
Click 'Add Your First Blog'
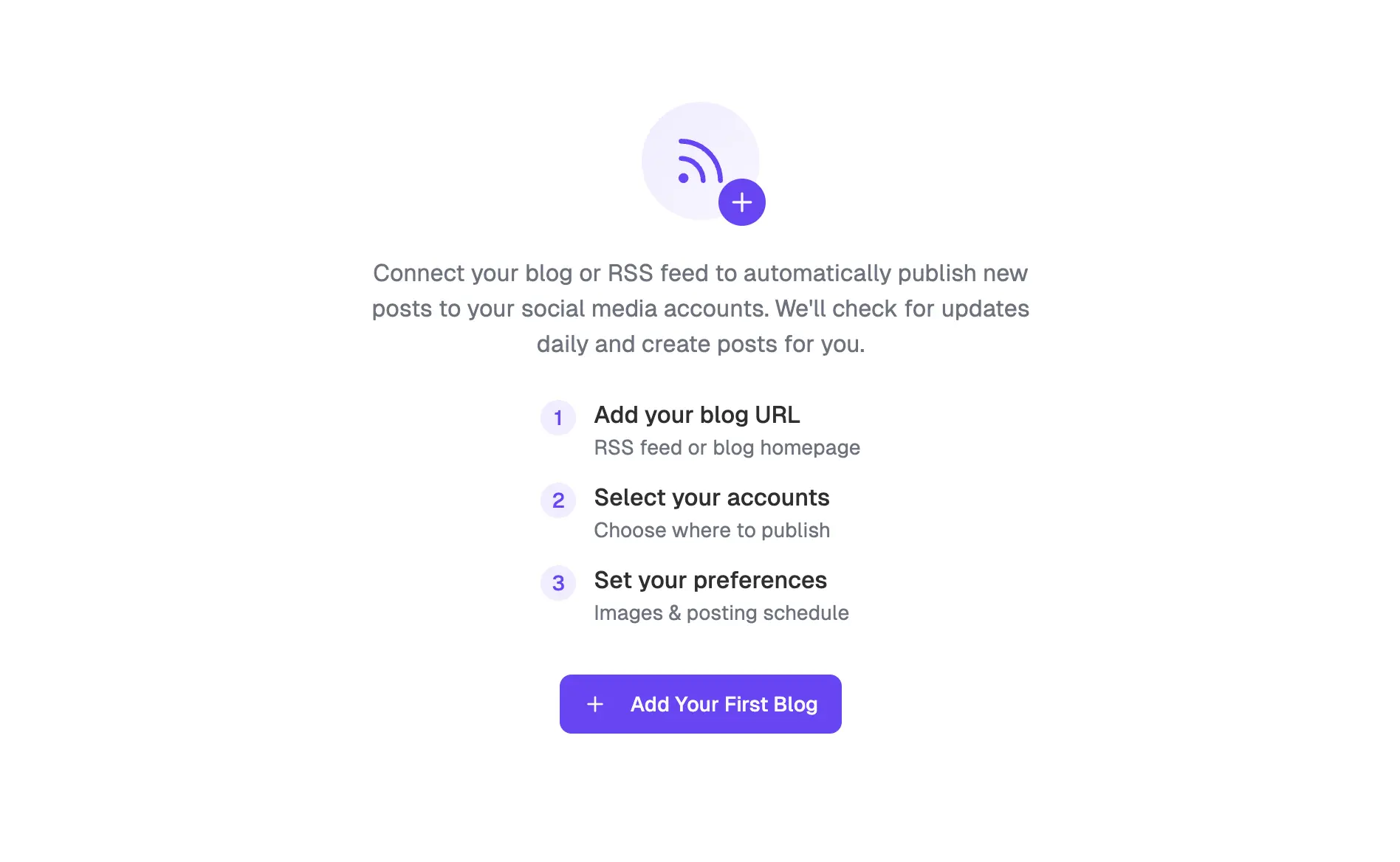tap(700, 703)
